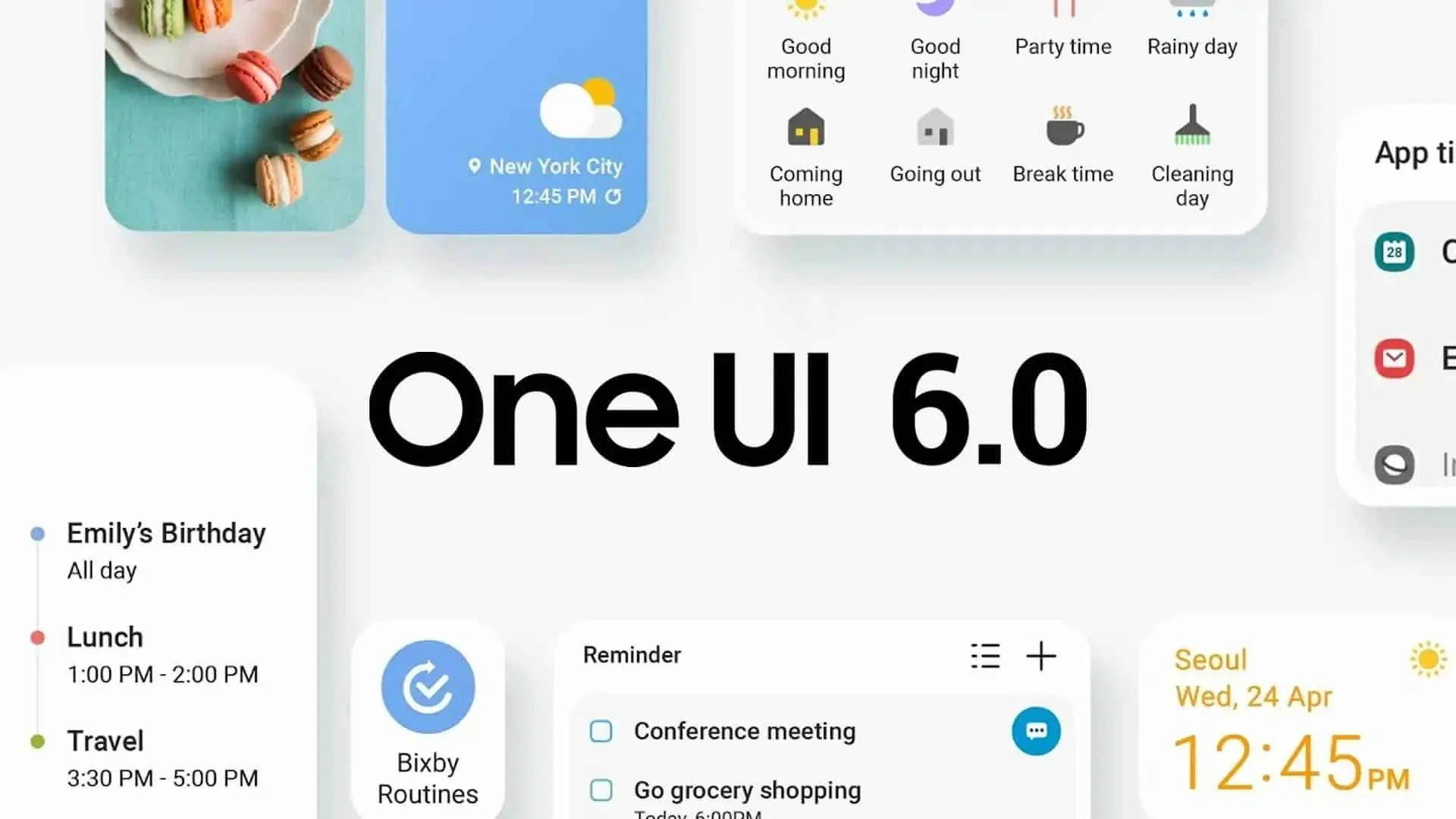Select the 'Cleaning day' routine icon
Image resolution: width=1456 pixels, height=819 pixels.
(x=1192, y=128)
